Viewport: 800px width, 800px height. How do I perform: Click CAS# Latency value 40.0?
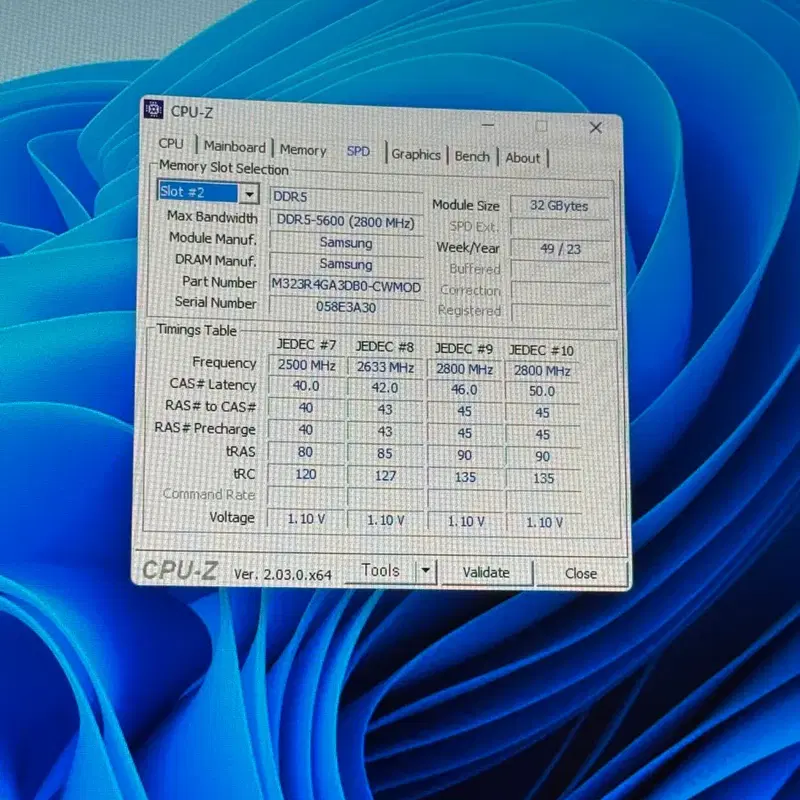pos(306,386)
